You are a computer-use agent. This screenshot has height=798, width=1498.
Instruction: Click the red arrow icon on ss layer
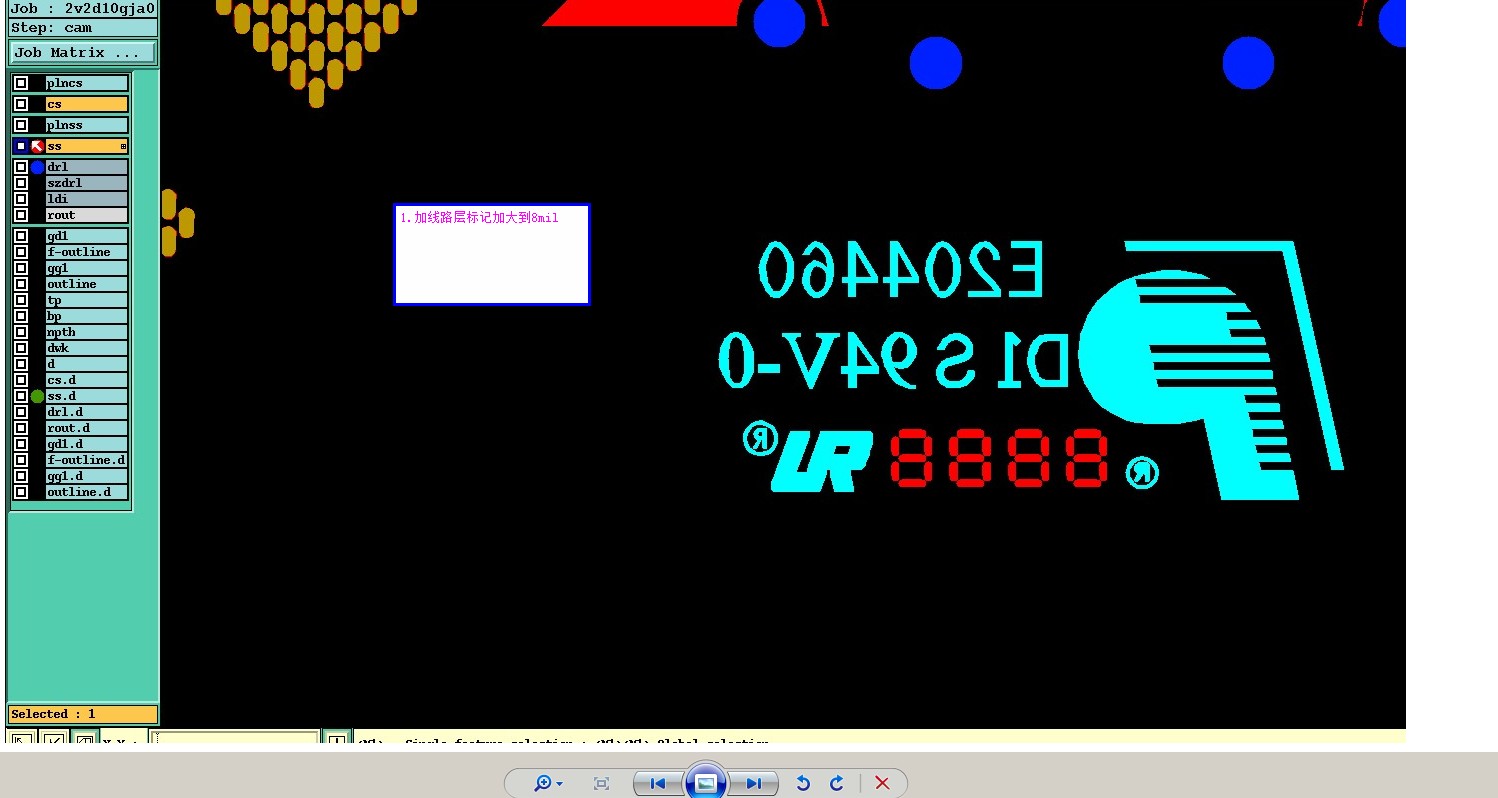click(37, 146)
